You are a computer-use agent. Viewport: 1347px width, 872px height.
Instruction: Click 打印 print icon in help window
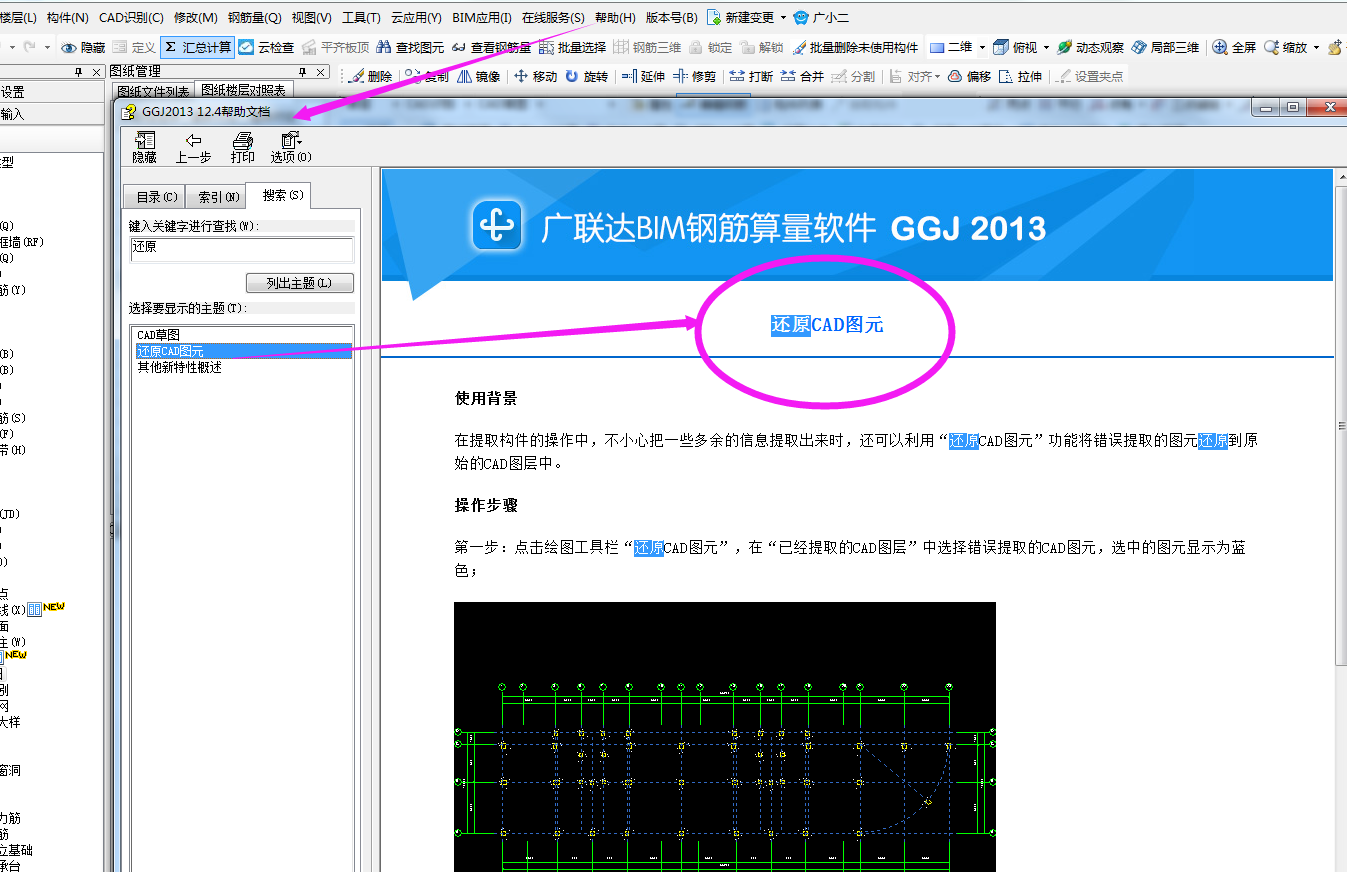tap(243, 148)
